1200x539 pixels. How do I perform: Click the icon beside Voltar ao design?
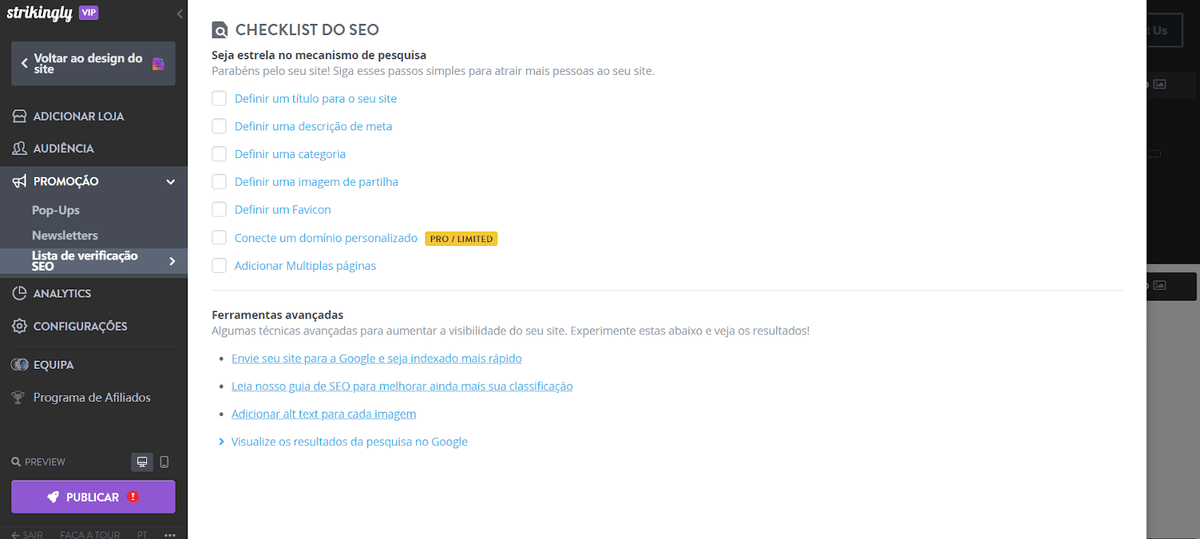pyautogui.click(x=157, y=64)
